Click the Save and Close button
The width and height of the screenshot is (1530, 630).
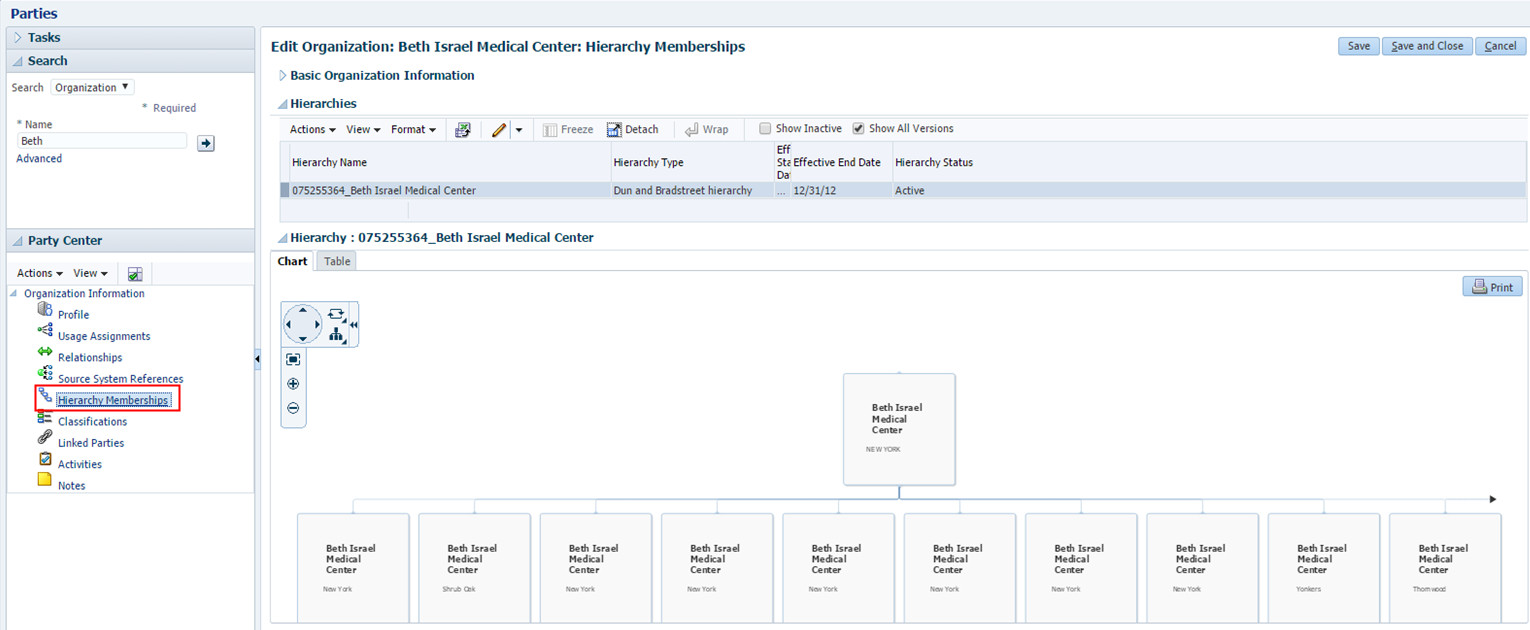(x=1427, y=46)
